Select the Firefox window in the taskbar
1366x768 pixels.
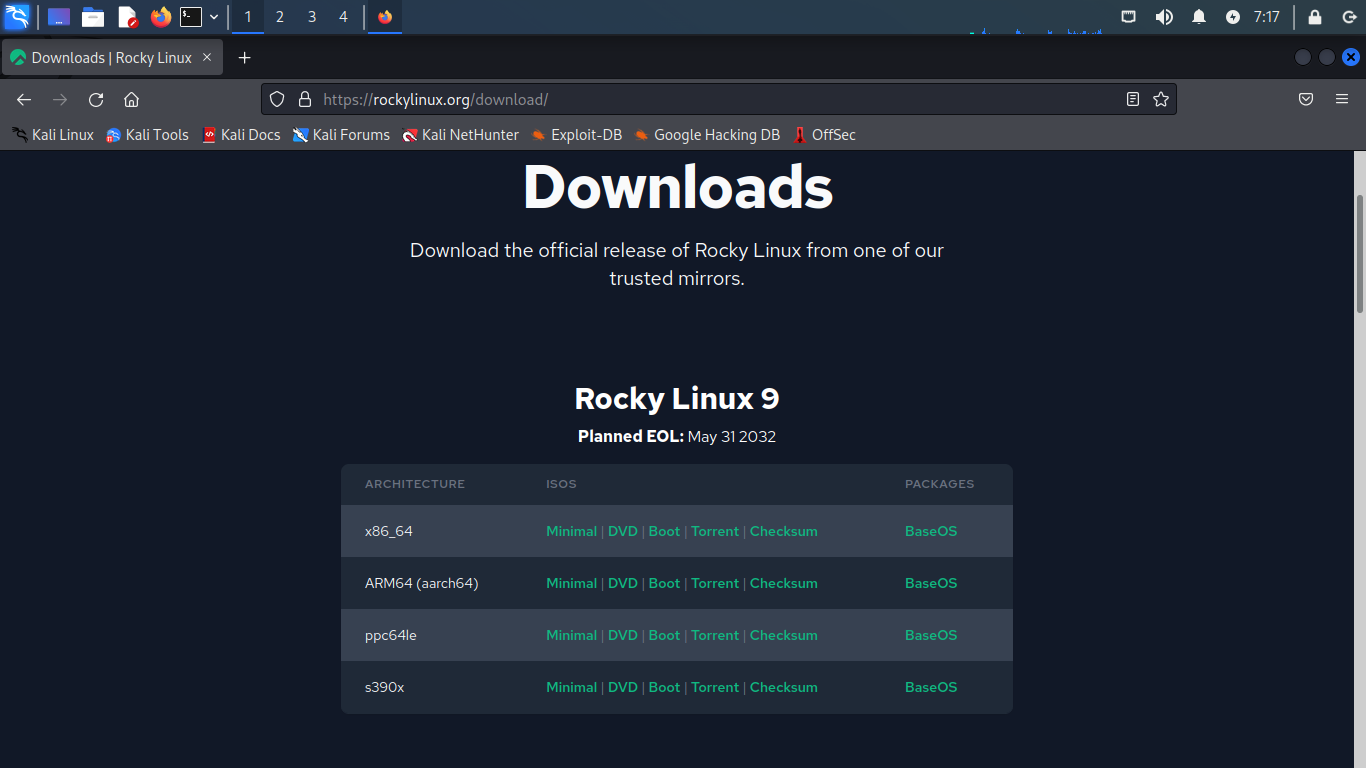[x=385, y=17]
